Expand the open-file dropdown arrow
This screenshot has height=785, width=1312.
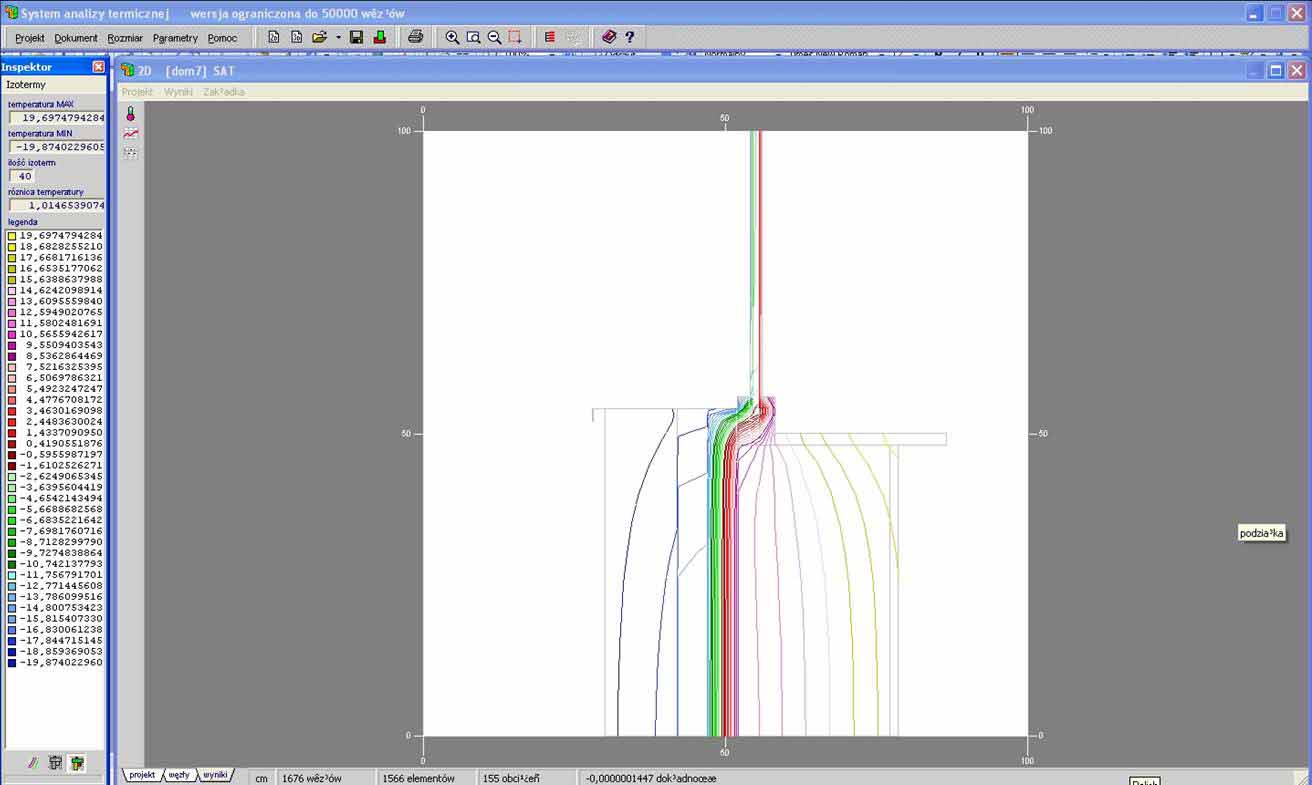(x=338, y=37)
